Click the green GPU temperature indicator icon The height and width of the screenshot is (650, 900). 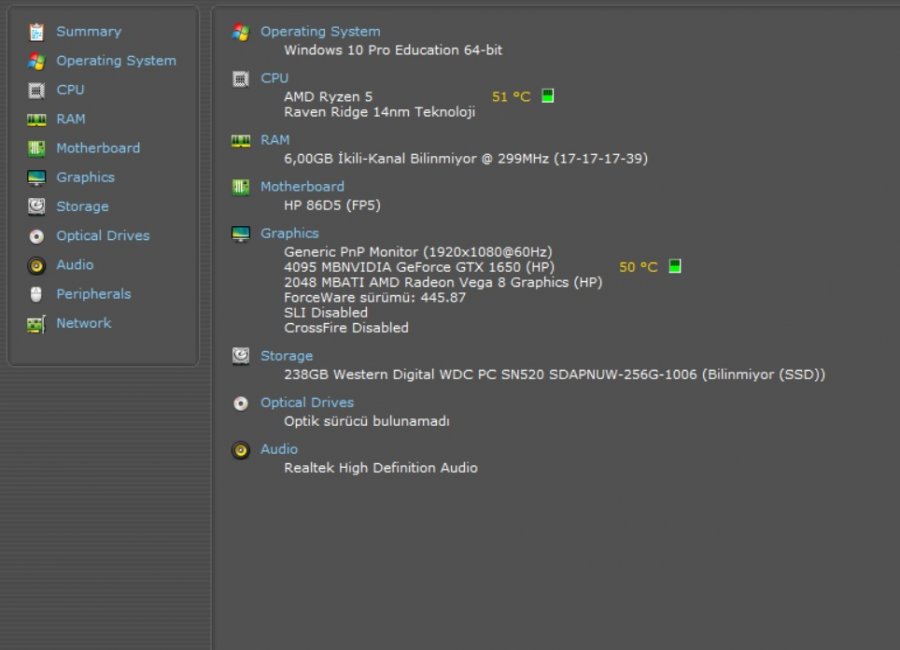675,266
